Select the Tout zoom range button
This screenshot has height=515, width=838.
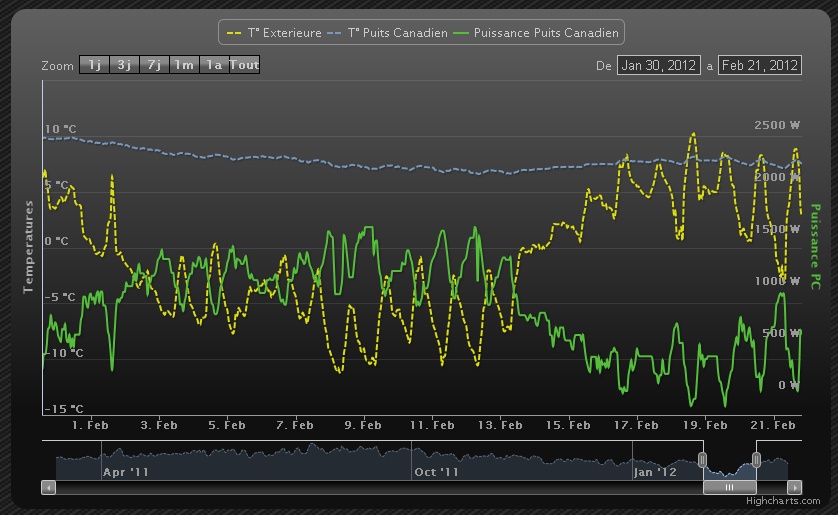click(244, 65)
